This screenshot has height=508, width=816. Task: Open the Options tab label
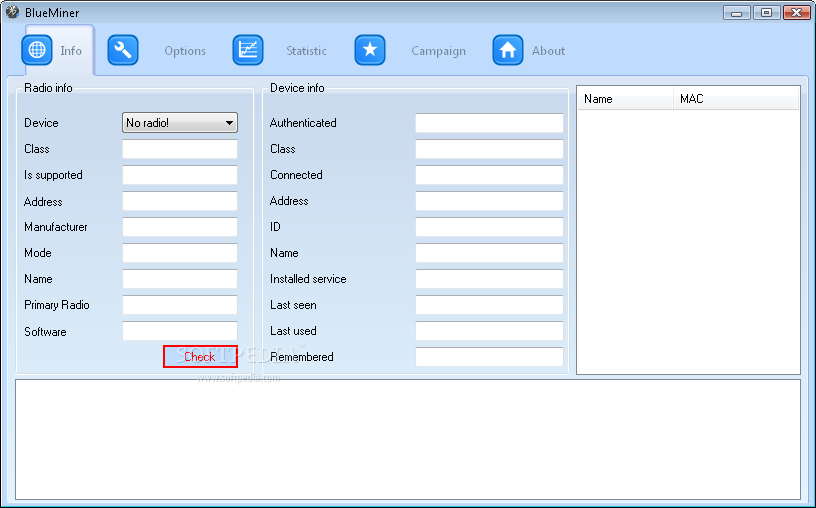(x=185, y=51)
